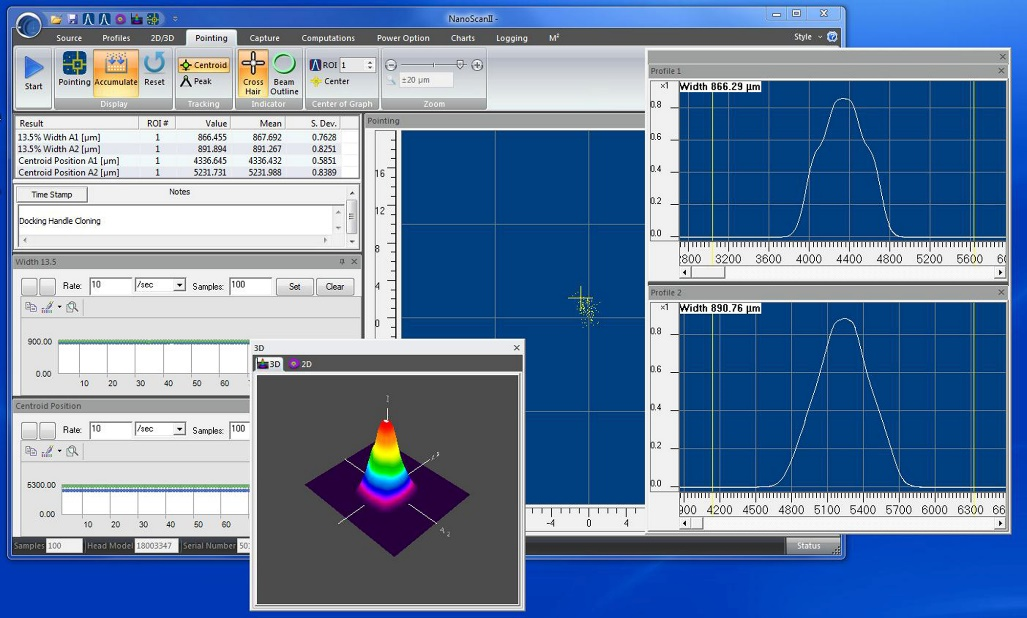Open /sec rate dropdown in Width 13.5 panel

coord(179,285)
